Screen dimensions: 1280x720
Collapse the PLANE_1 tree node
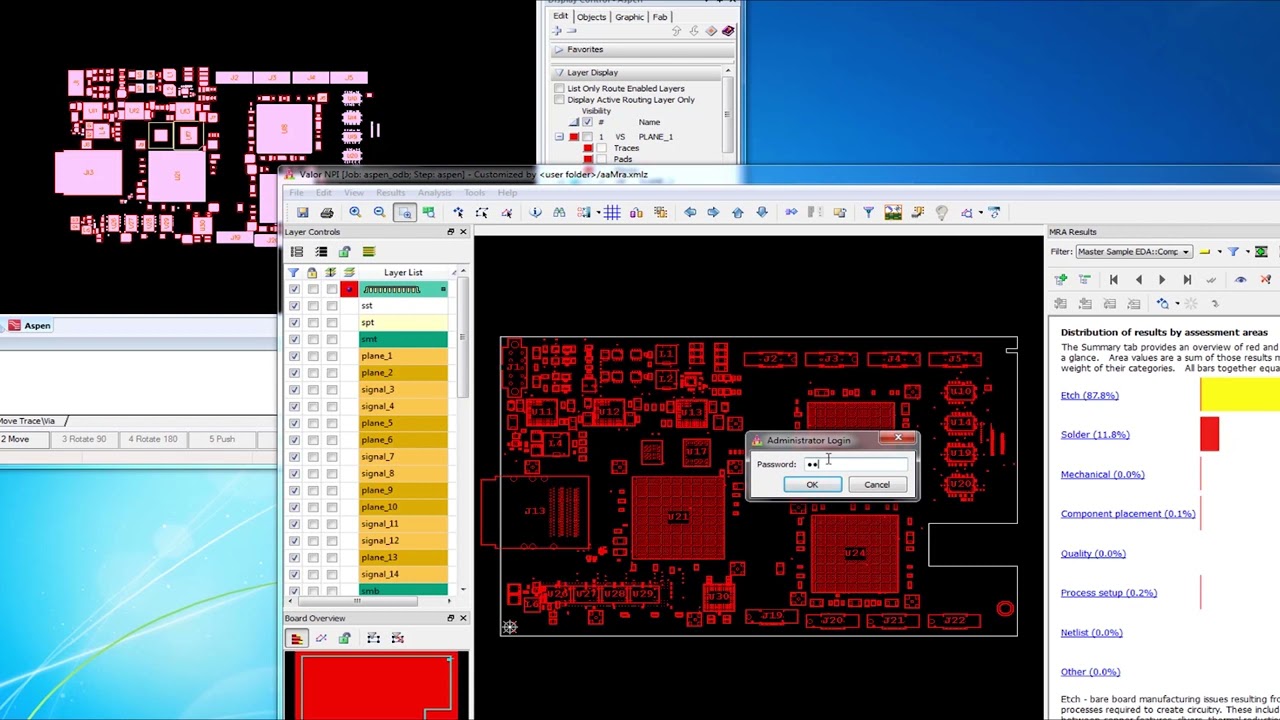pyautogui.click(x=559, y=137)
